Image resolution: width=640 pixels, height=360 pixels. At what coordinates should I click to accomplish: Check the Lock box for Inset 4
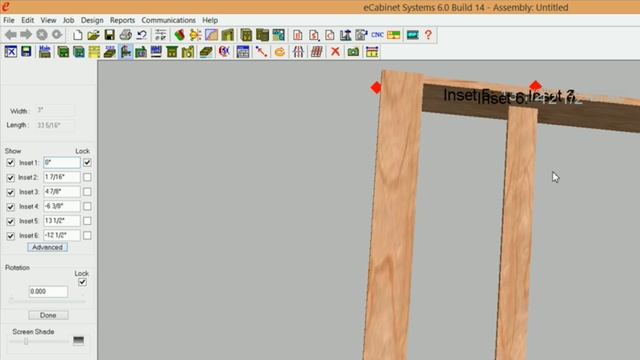[87, 206]
